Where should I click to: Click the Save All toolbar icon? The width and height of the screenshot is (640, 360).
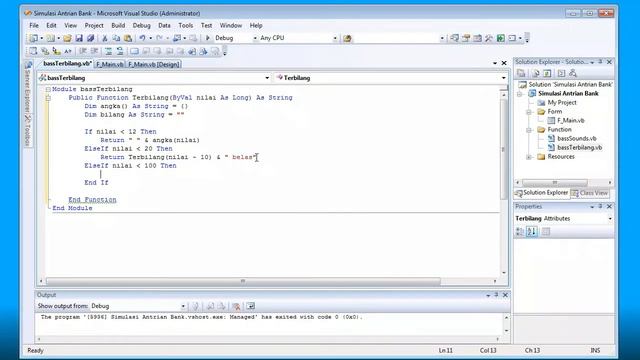coord(91,38)
